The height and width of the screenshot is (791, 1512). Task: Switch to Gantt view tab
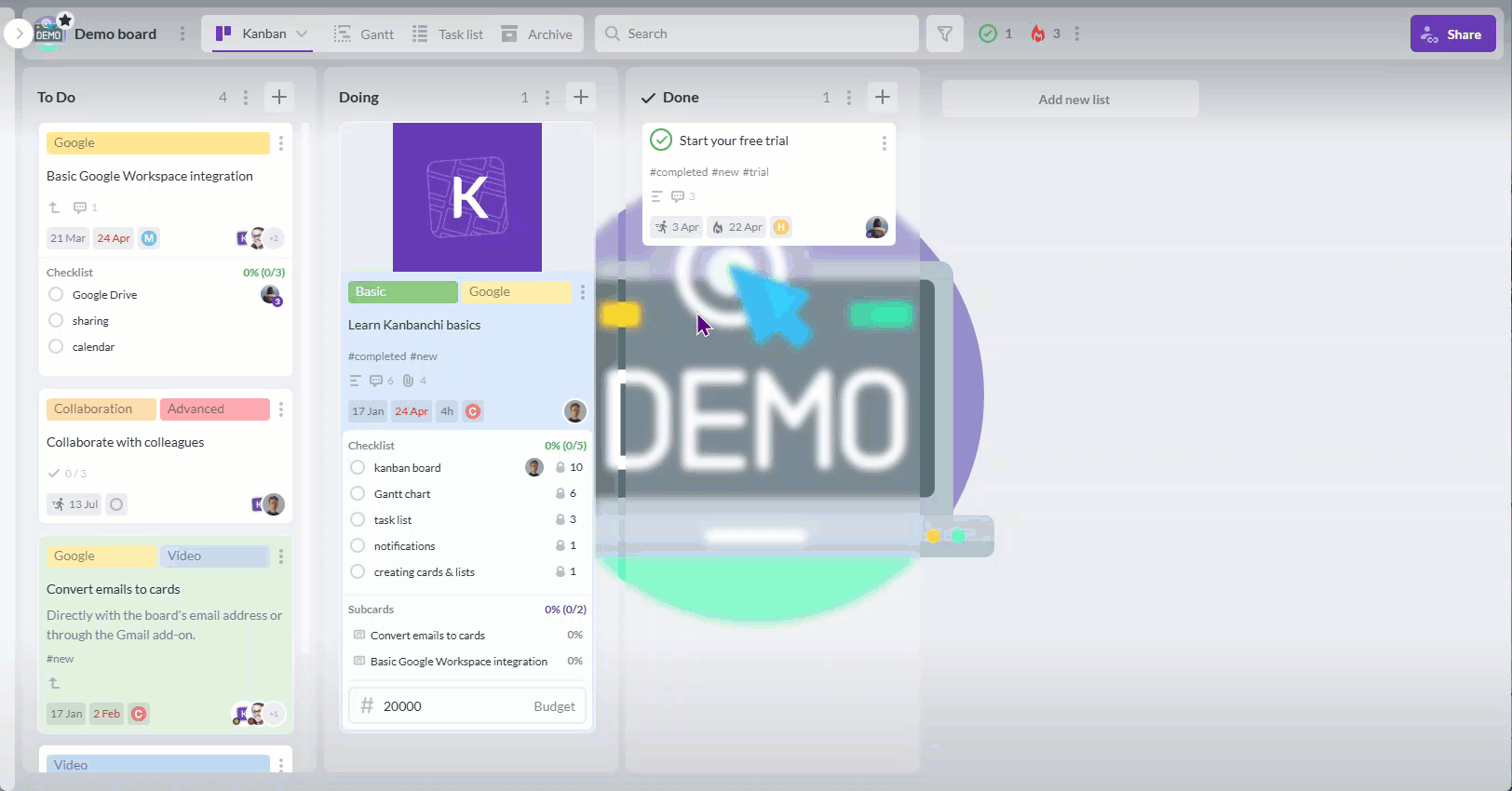(364, 34)
